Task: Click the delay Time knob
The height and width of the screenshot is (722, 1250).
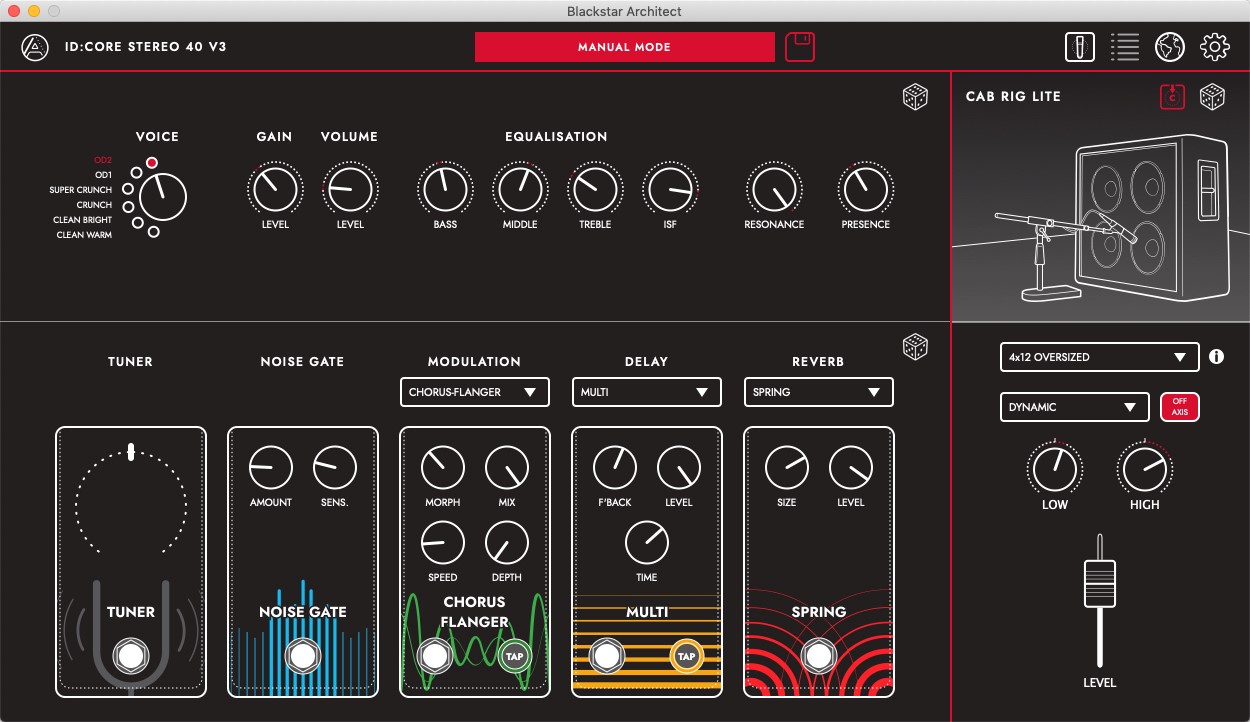Action: 647,543
